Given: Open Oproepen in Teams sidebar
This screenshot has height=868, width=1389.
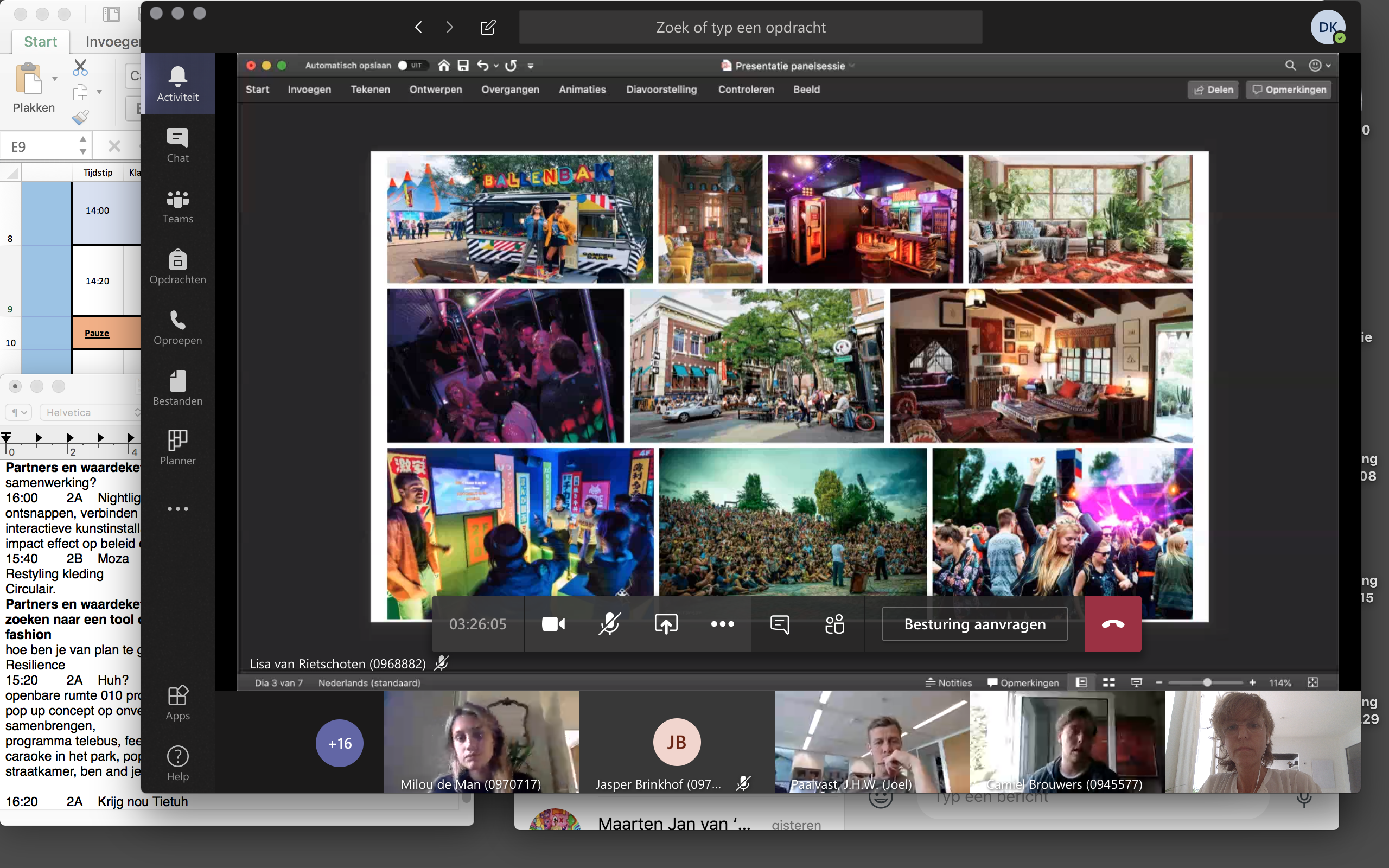Looking at the screenshot, I should click(177, 327).
